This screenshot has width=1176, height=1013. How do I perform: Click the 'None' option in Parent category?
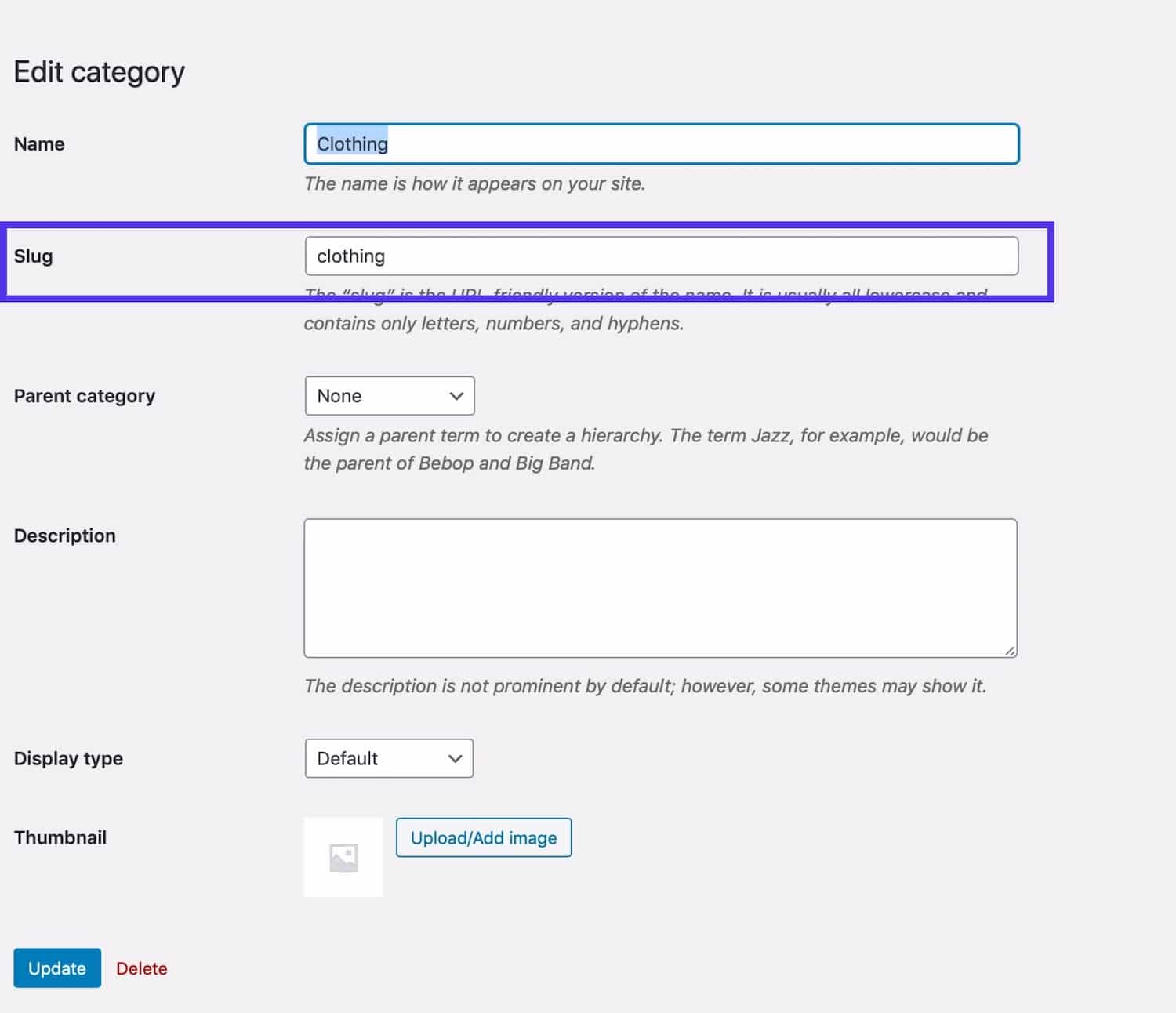pyautogui.click(x=338, y=396)
